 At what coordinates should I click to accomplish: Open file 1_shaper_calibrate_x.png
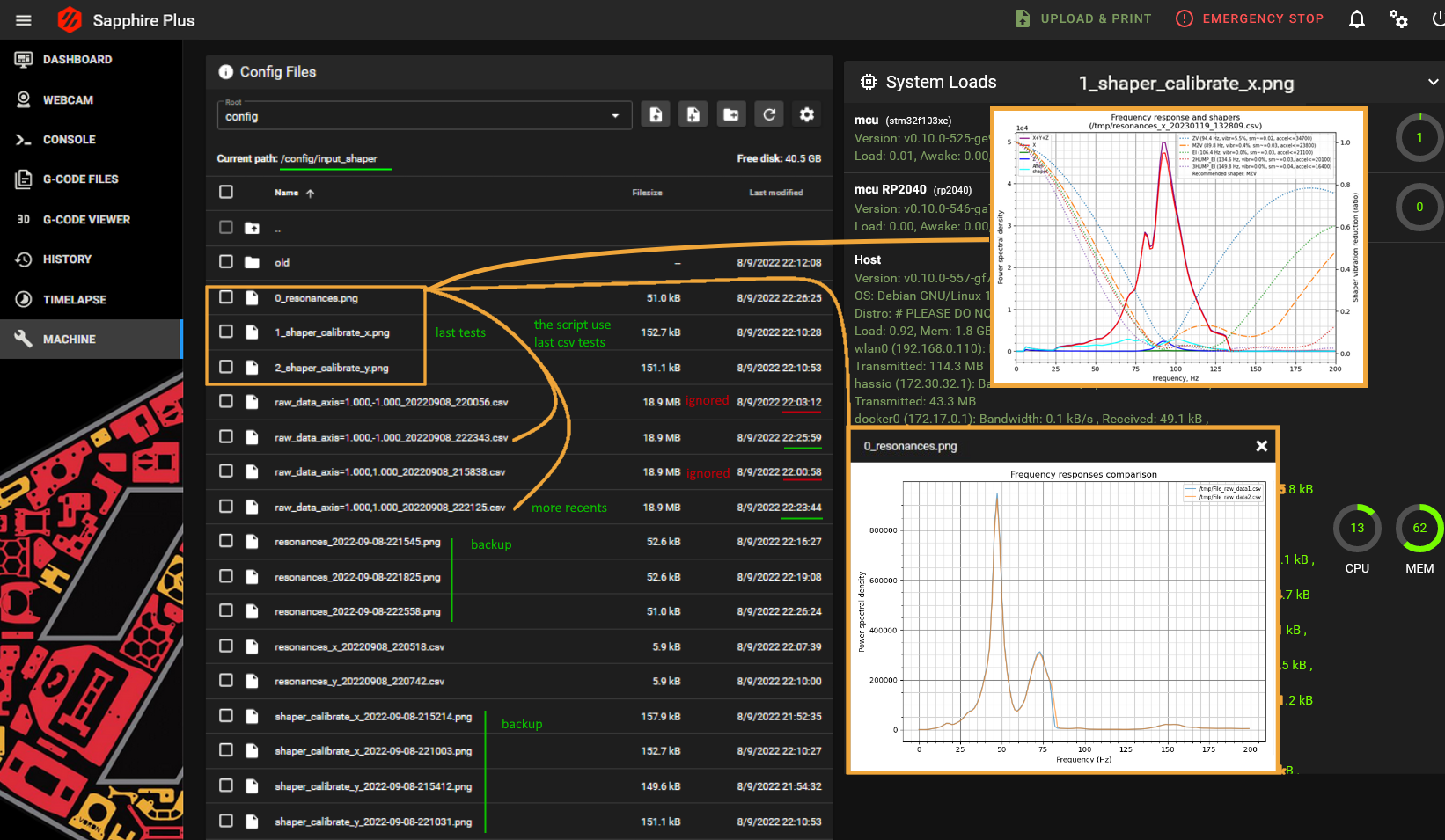[332, 332]
